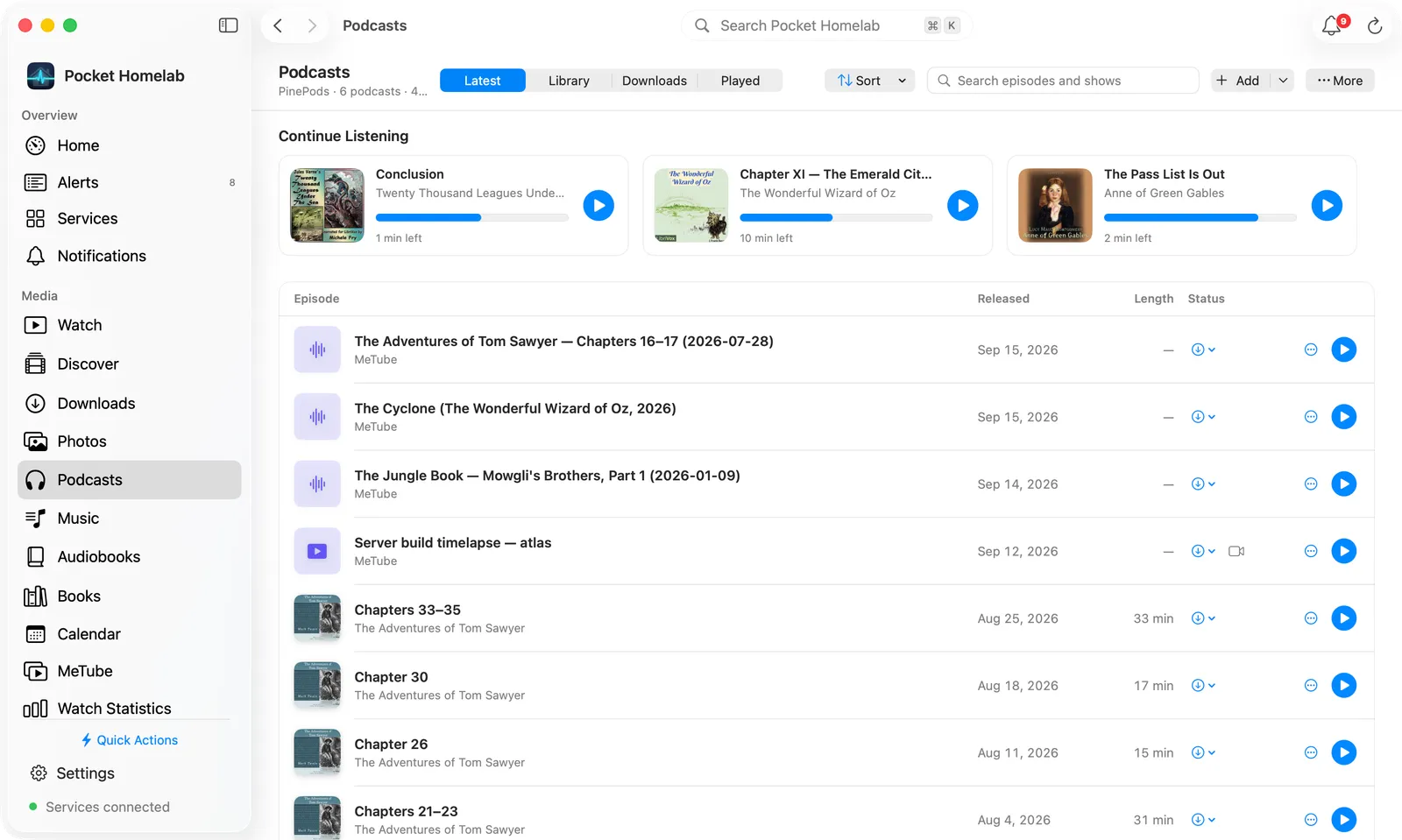
Task: Switch to the Downloads tab
Action: tap(654, 81)
